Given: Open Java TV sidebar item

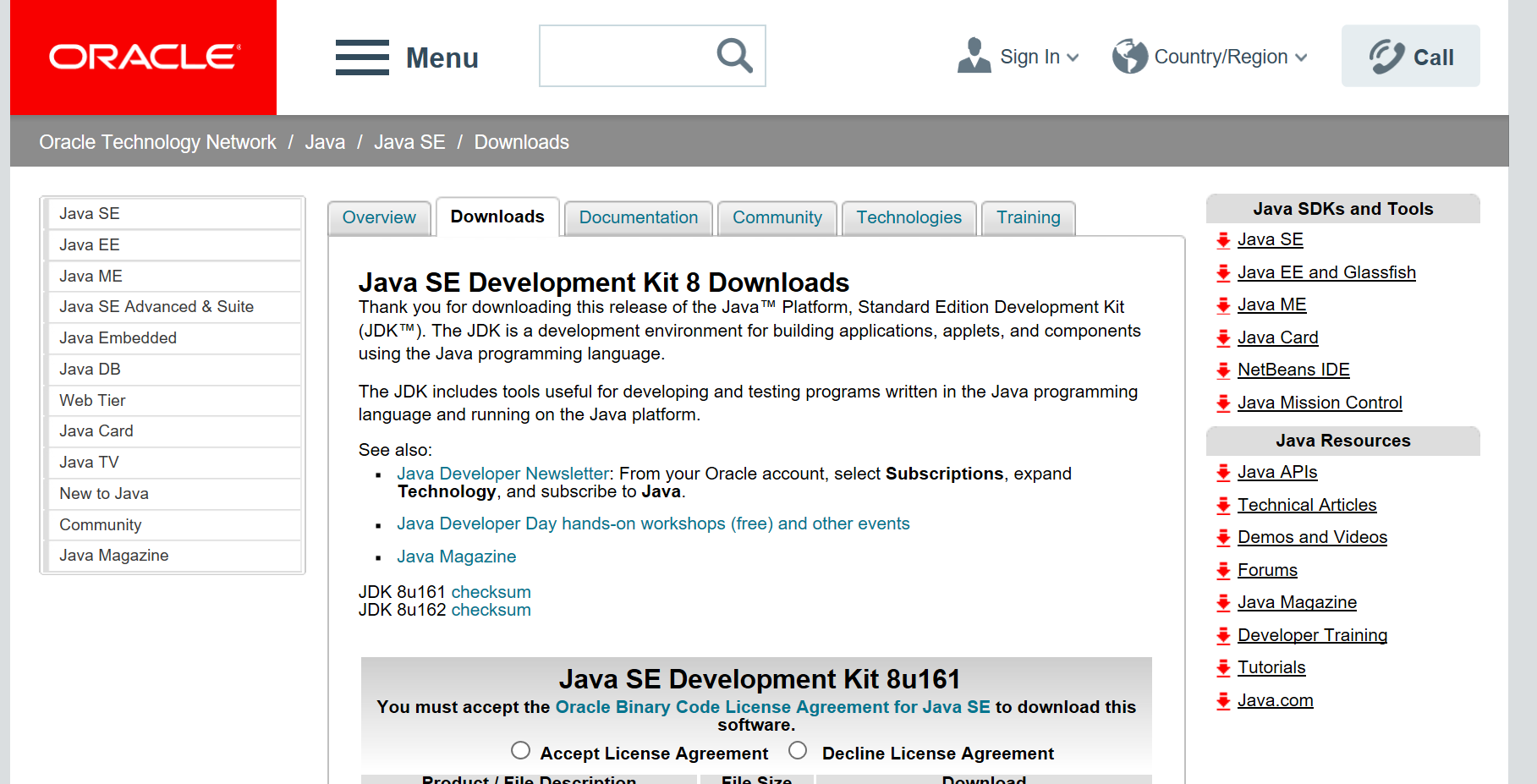Looking at the screenshot, I should pos(174,463).
